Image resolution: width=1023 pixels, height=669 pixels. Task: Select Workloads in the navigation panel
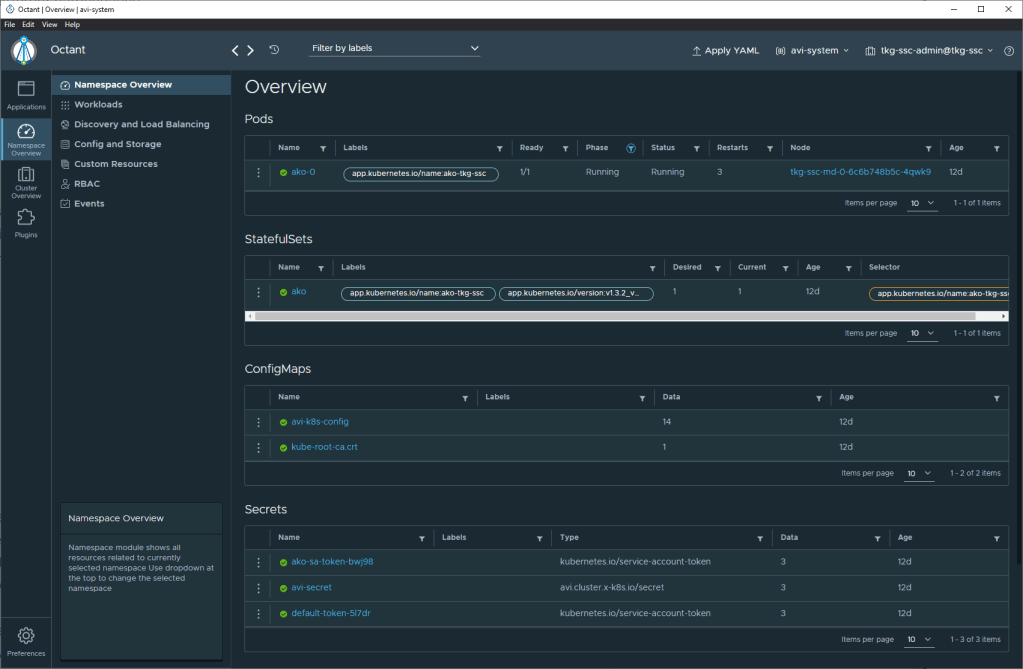tap(98, 105)
